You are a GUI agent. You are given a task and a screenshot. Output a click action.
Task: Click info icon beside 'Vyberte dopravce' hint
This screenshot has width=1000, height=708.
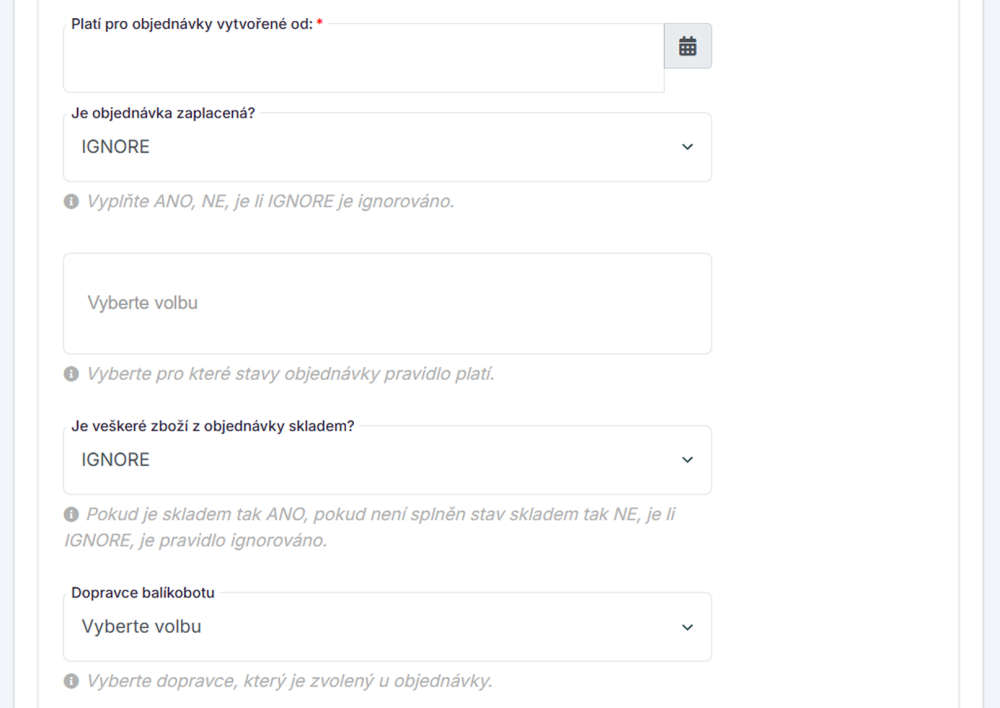[71, 682]
